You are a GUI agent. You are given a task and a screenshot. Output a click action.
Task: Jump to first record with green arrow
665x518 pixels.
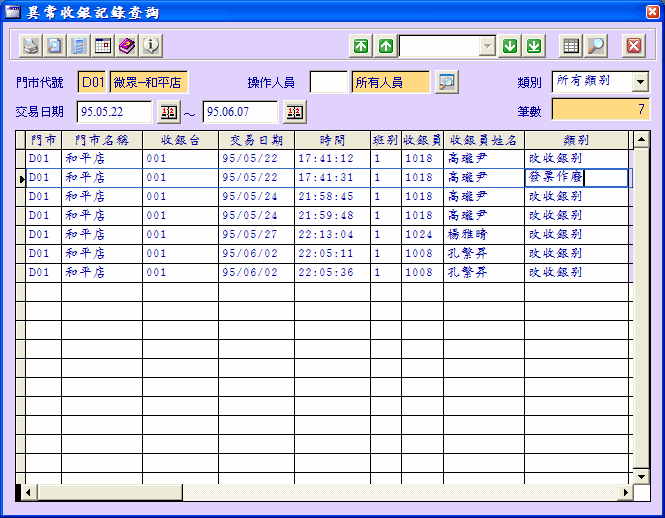(361, 45)
